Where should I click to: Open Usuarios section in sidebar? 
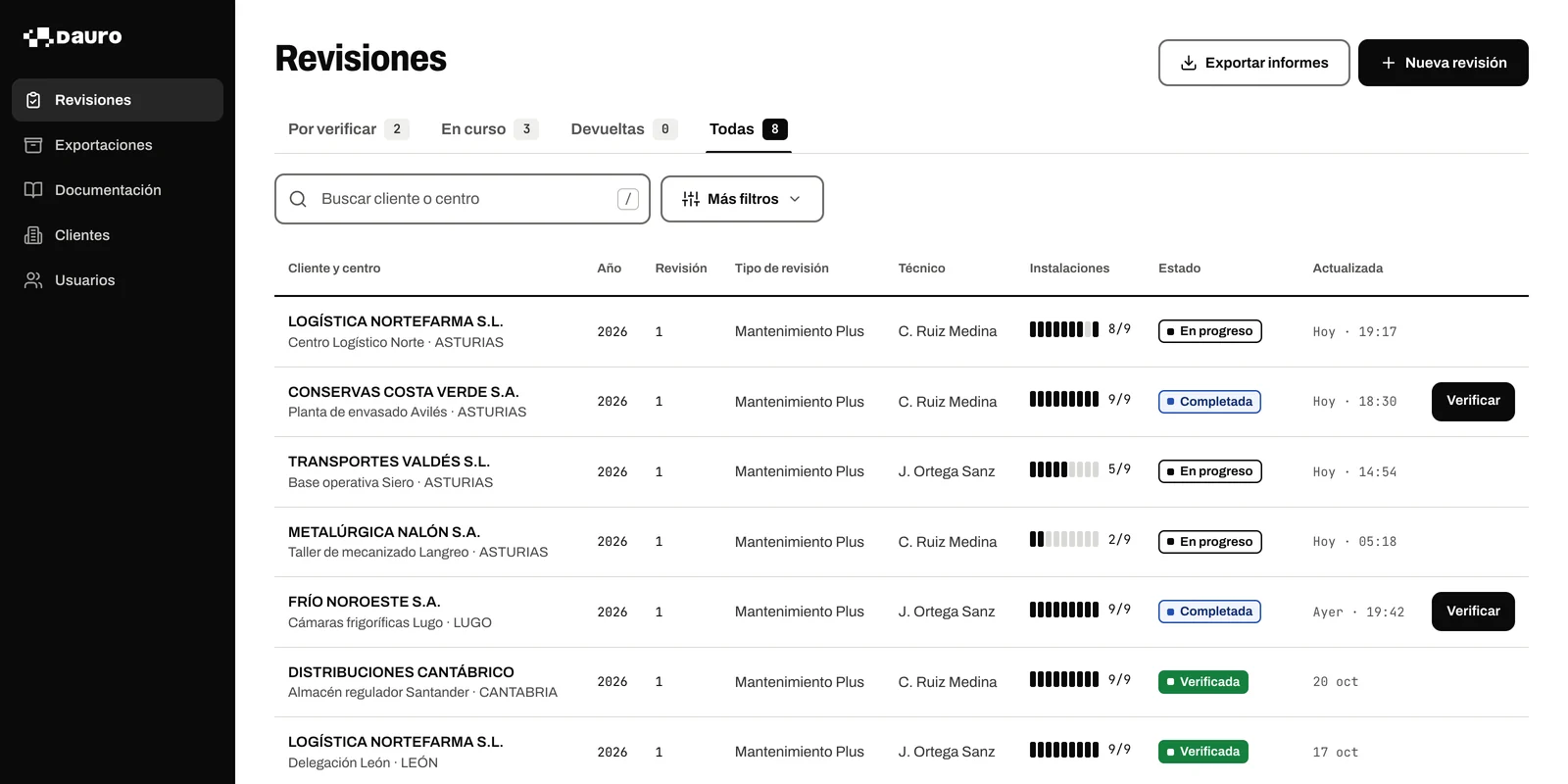pos(118,280)
